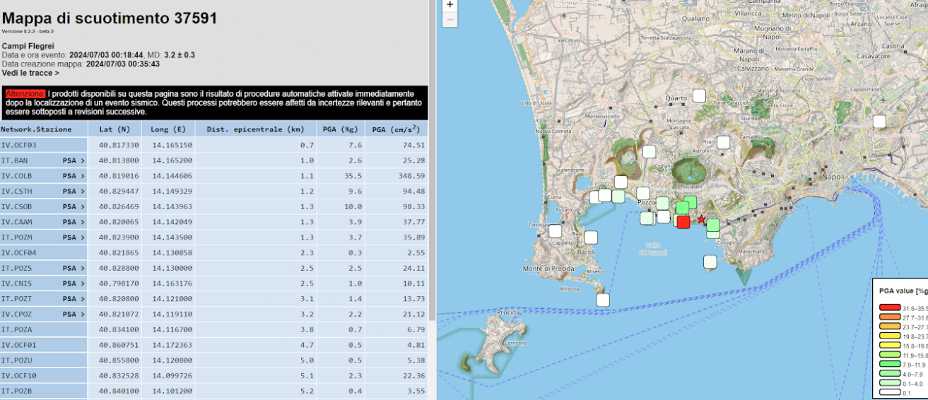Screen dimensions: 928x400
Task: Click longitude 14.165200 of IT.BAN
Action: click(172, 160)
